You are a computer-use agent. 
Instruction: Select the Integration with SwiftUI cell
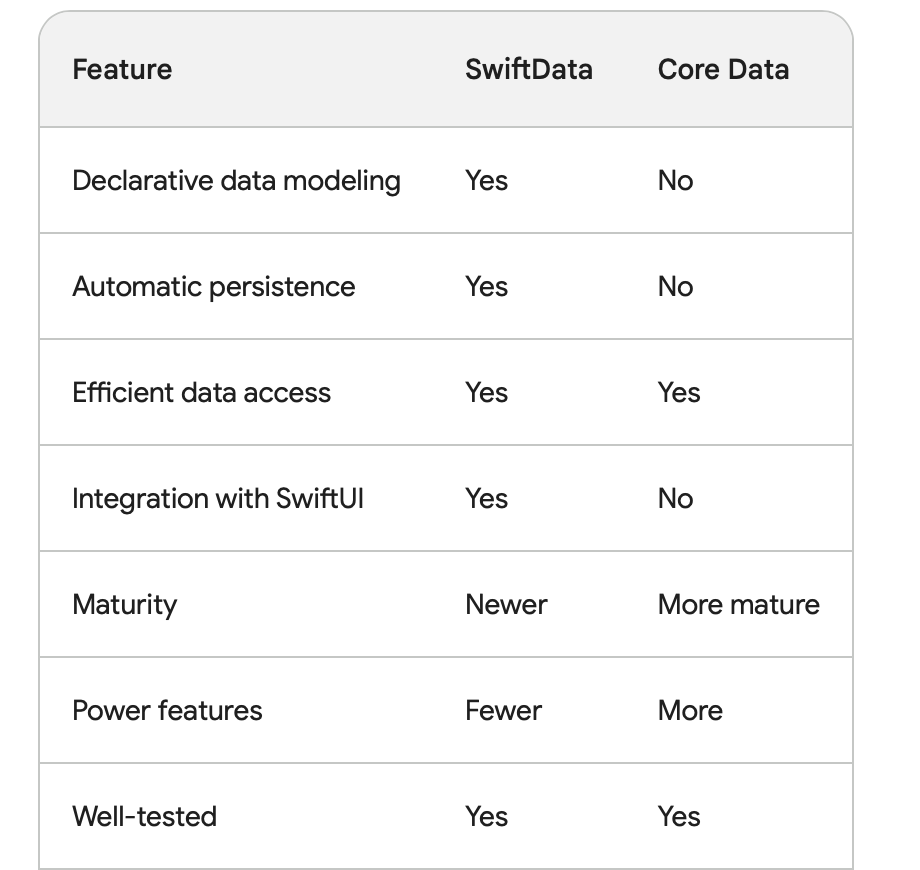[x=218, y=498]
